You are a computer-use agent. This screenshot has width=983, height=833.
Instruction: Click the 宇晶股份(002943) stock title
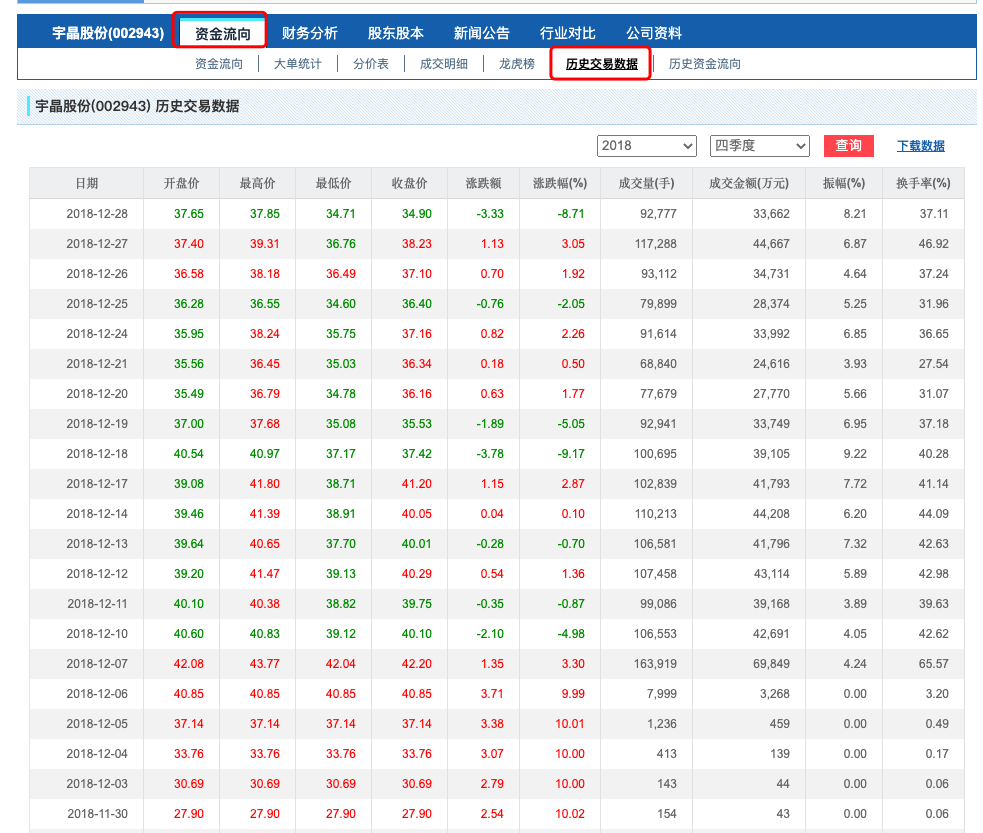108,33
